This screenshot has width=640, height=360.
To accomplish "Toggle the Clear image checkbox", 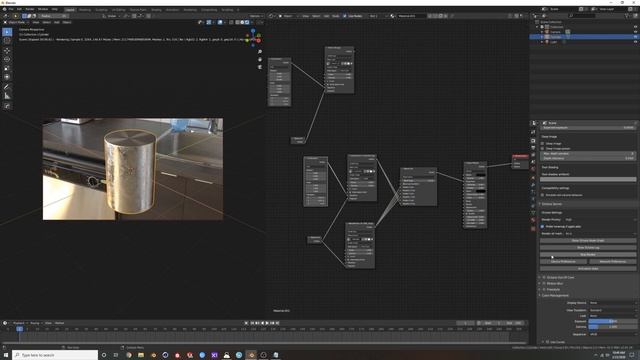I will click(542, 144).
